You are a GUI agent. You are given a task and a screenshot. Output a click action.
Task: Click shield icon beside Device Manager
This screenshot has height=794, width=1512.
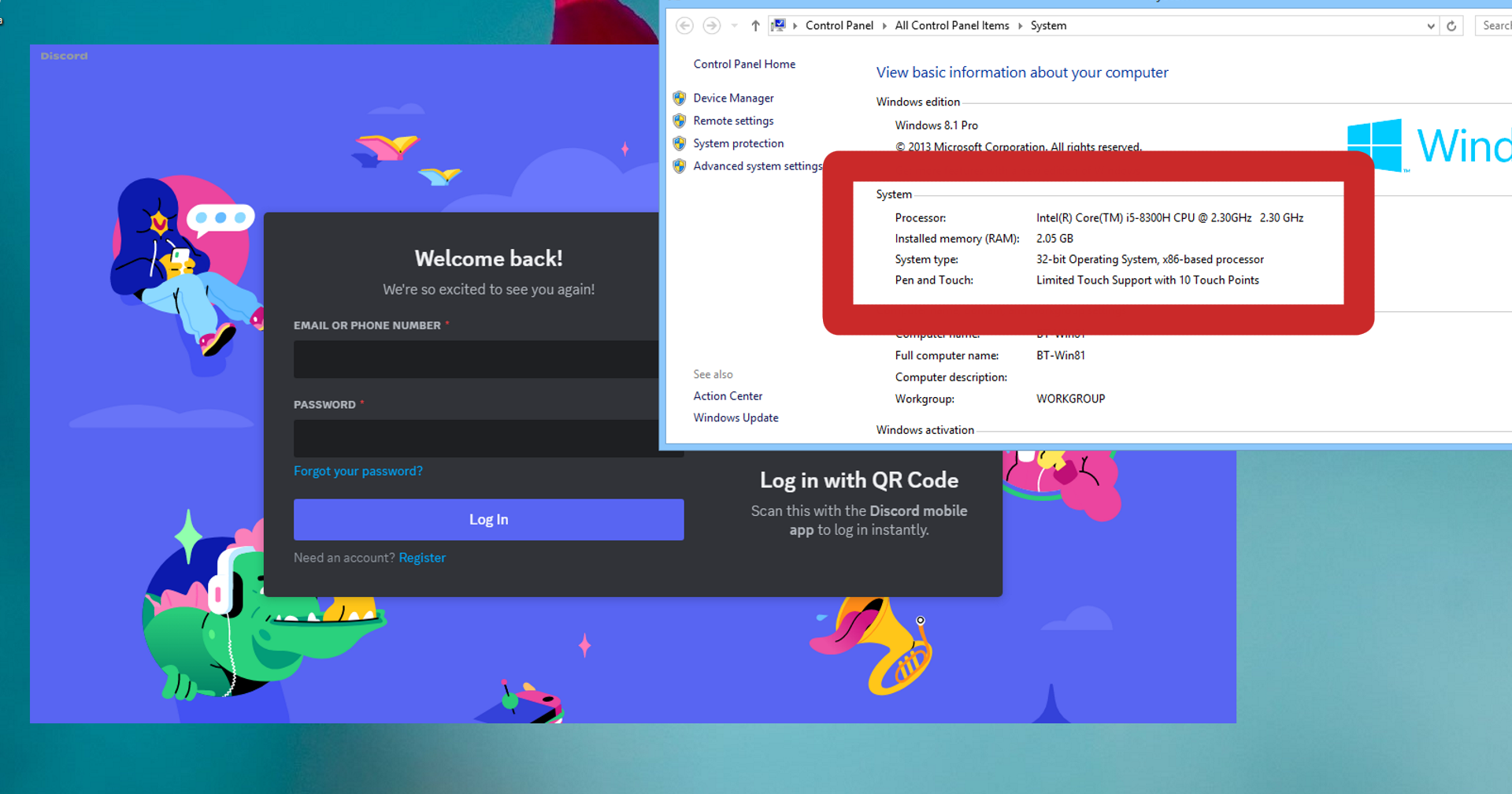coord(680,98)
